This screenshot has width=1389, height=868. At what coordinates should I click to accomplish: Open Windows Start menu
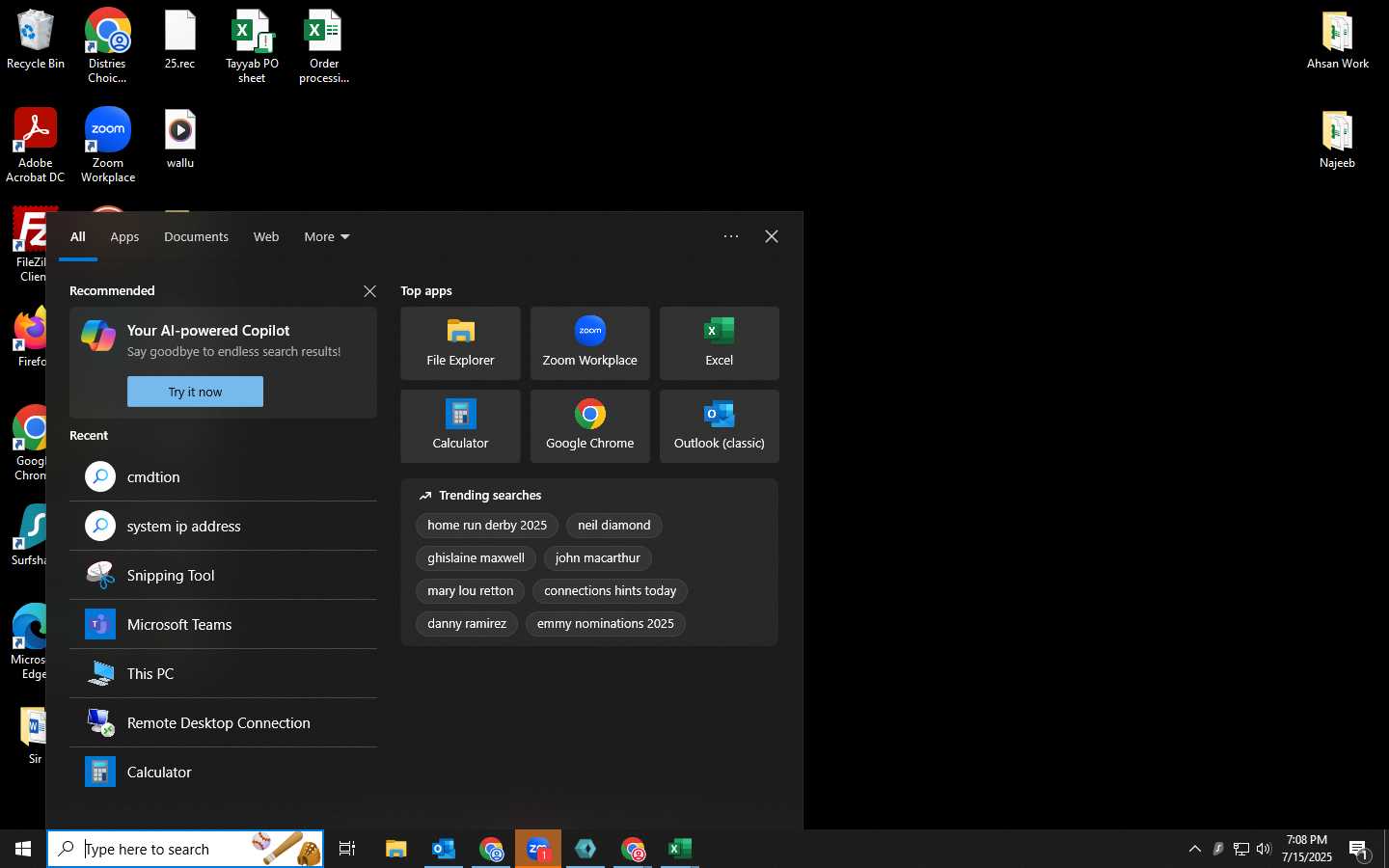pyautogui.click(x=23, y=849)
